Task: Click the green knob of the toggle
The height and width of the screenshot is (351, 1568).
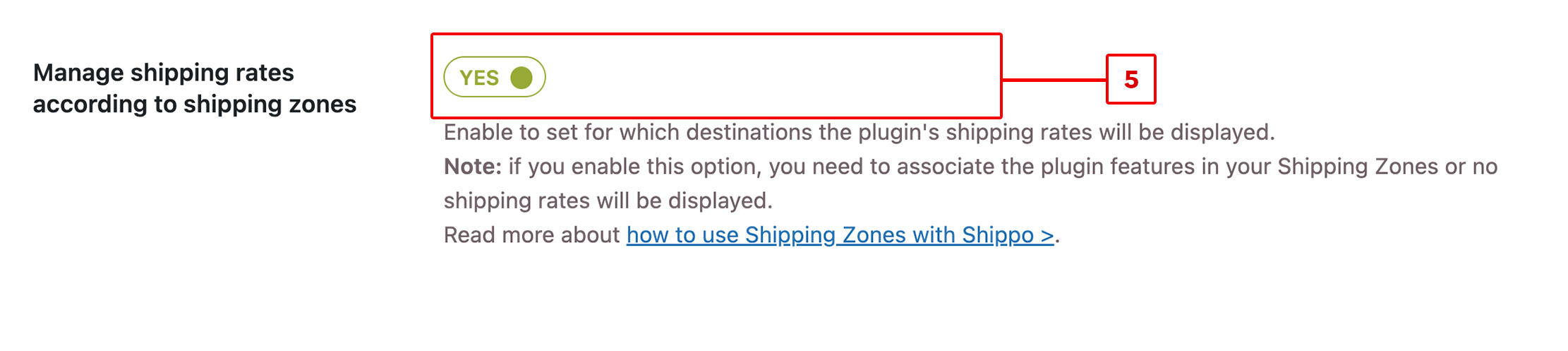Action: [521, 78]
